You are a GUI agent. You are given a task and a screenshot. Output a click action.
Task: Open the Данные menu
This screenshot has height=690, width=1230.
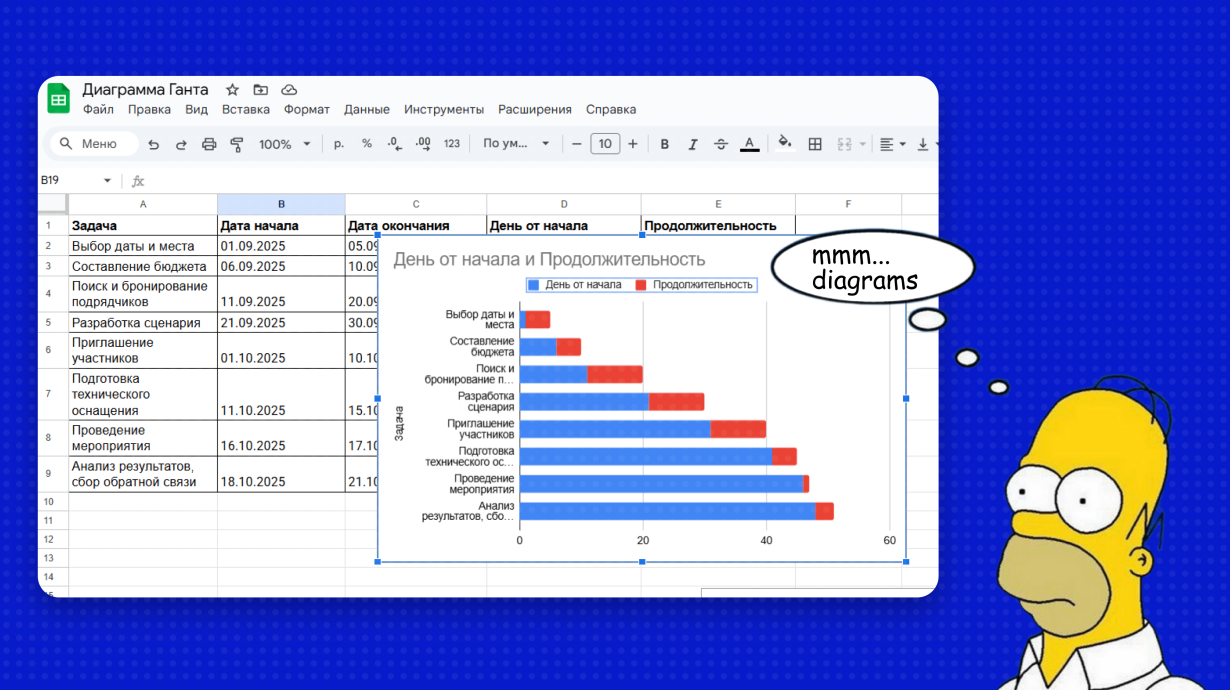366,110
